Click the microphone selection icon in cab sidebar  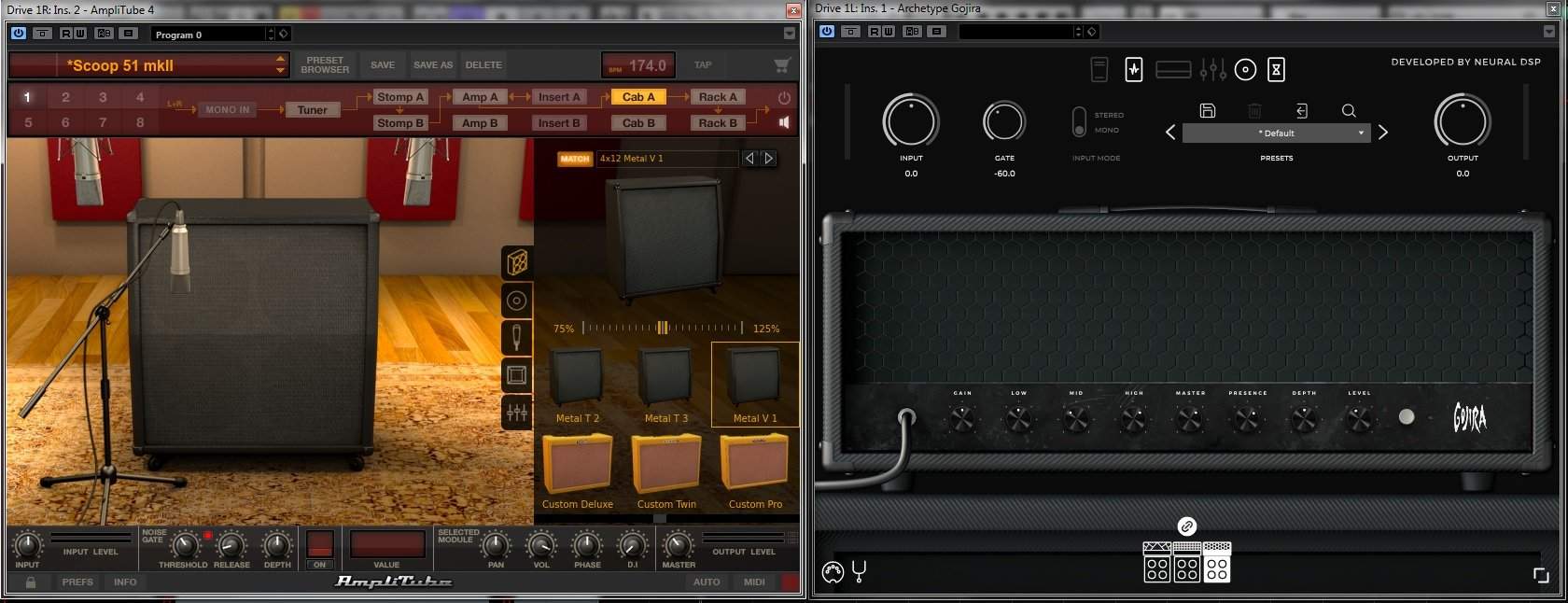517,337
